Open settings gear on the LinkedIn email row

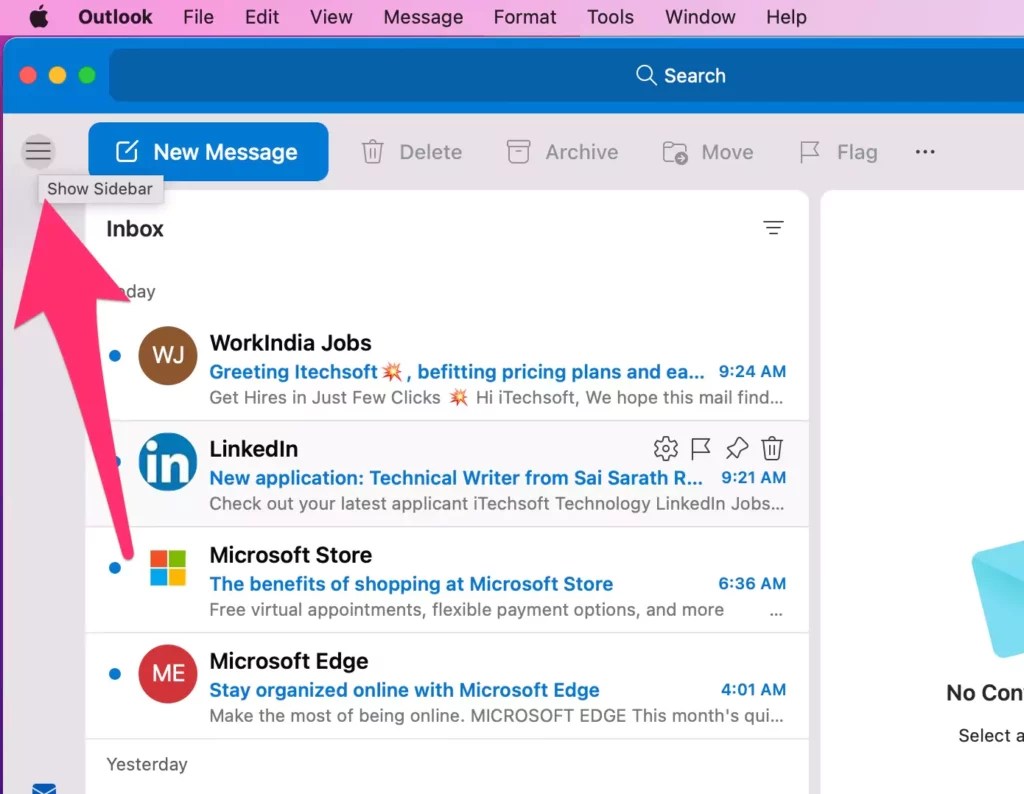click(x=665, y=448)
